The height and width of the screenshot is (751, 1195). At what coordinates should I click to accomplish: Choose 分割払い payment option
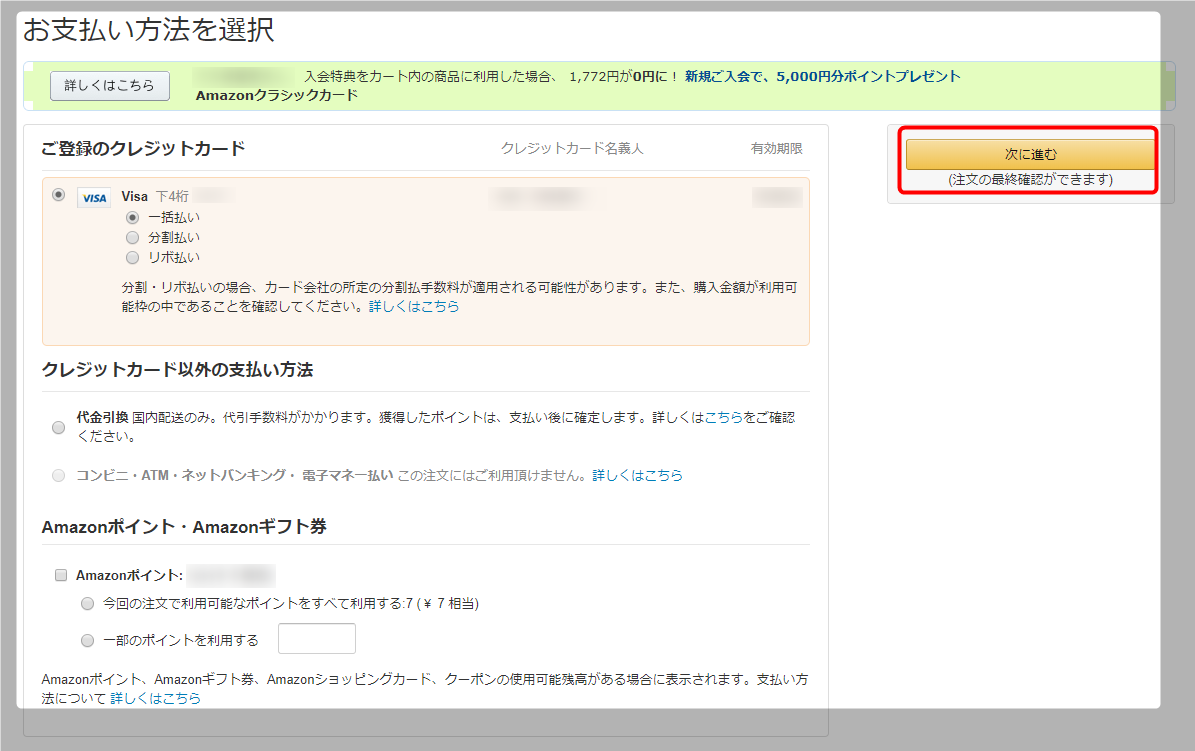[x=133, y=237]
